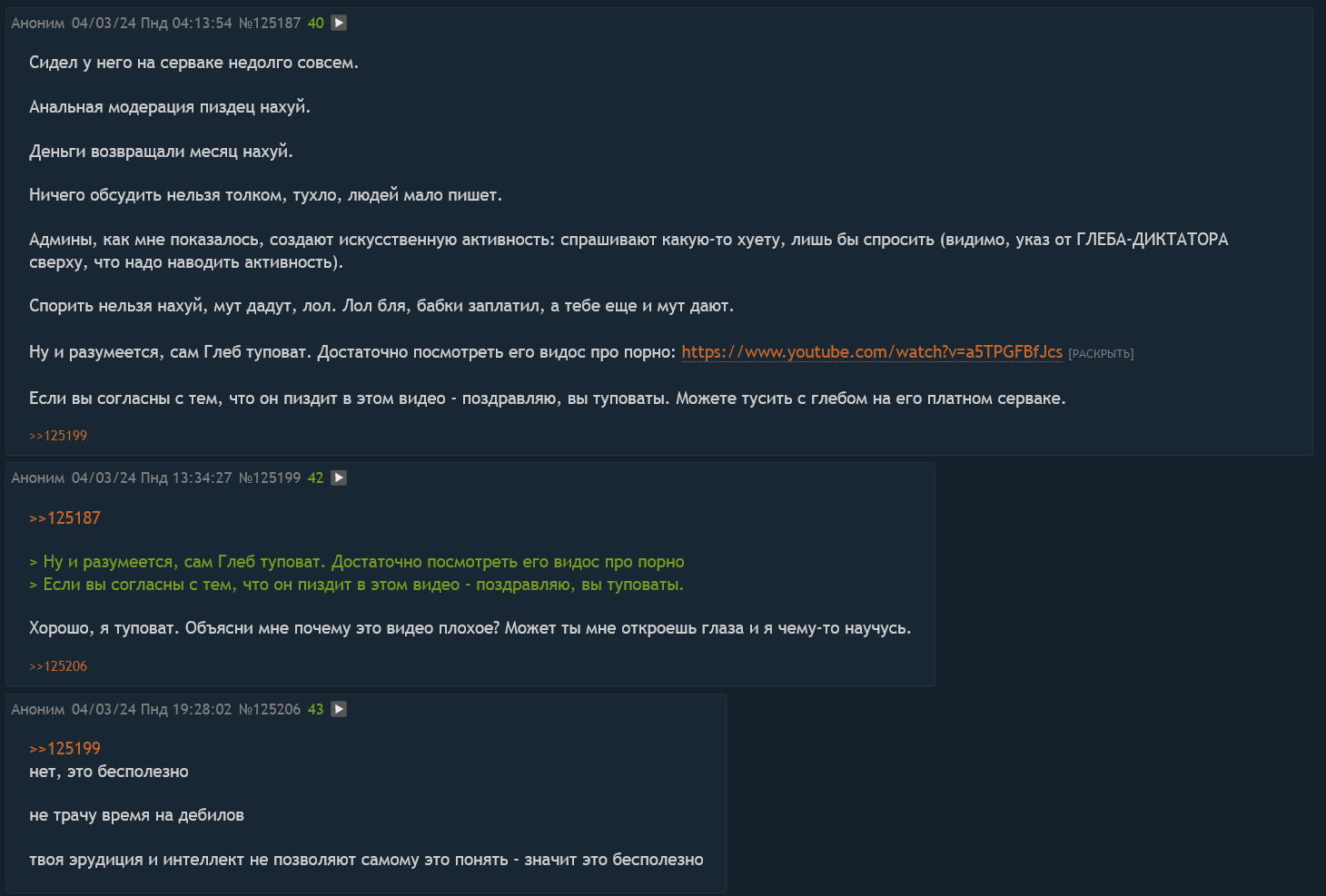Click post number №125206 in the header
The height and width of the screenshot is (896, 1326).
pyautogui.click(x=270, y=710)
